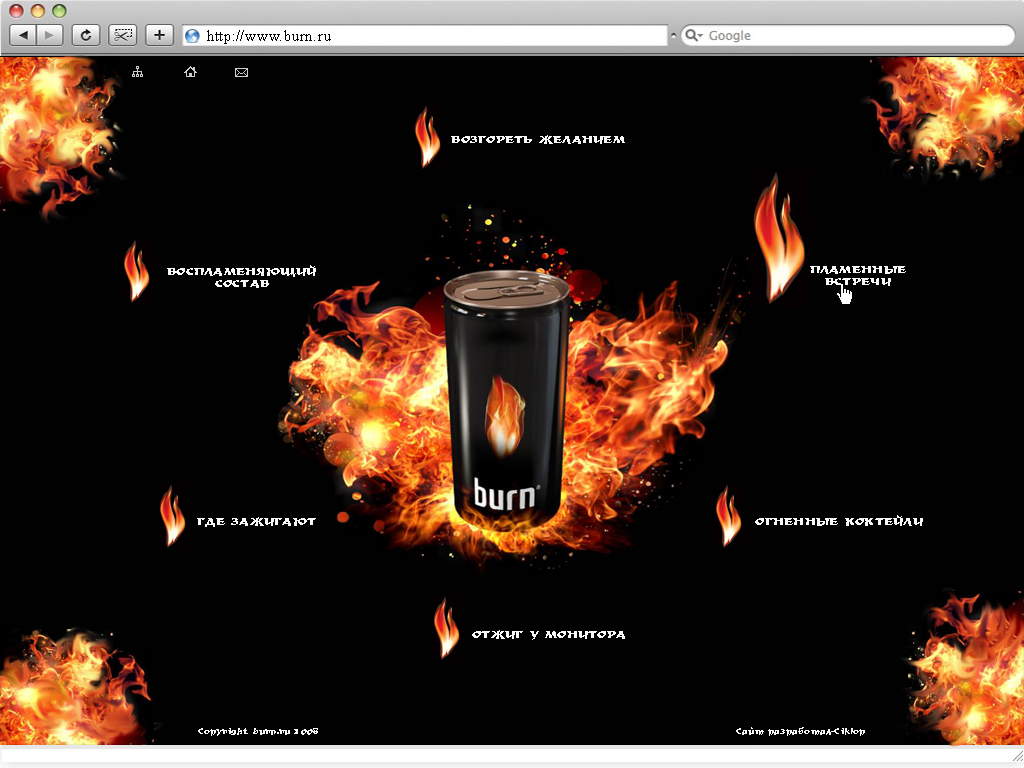Image resolution: width=1024 pixels, height=768 pixels.
Task: Select the Где зажигают menu item
Action: pos(257,521)
